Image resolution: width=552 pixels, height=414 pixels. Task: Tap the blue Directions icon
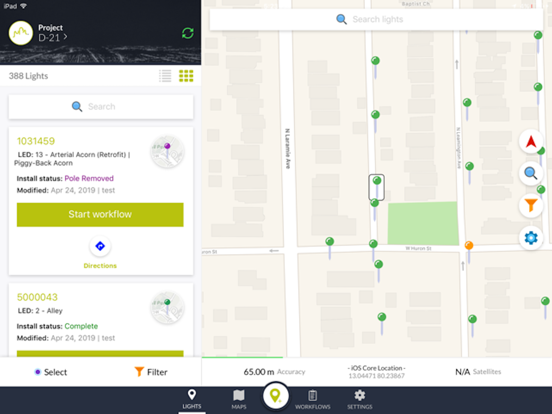100,246
